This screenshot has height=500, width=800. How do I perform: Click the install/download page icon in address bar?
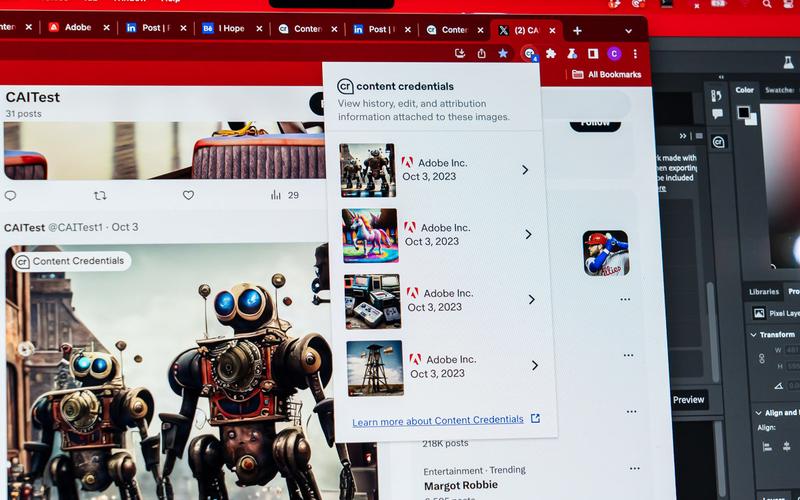(x=460, y=53)
